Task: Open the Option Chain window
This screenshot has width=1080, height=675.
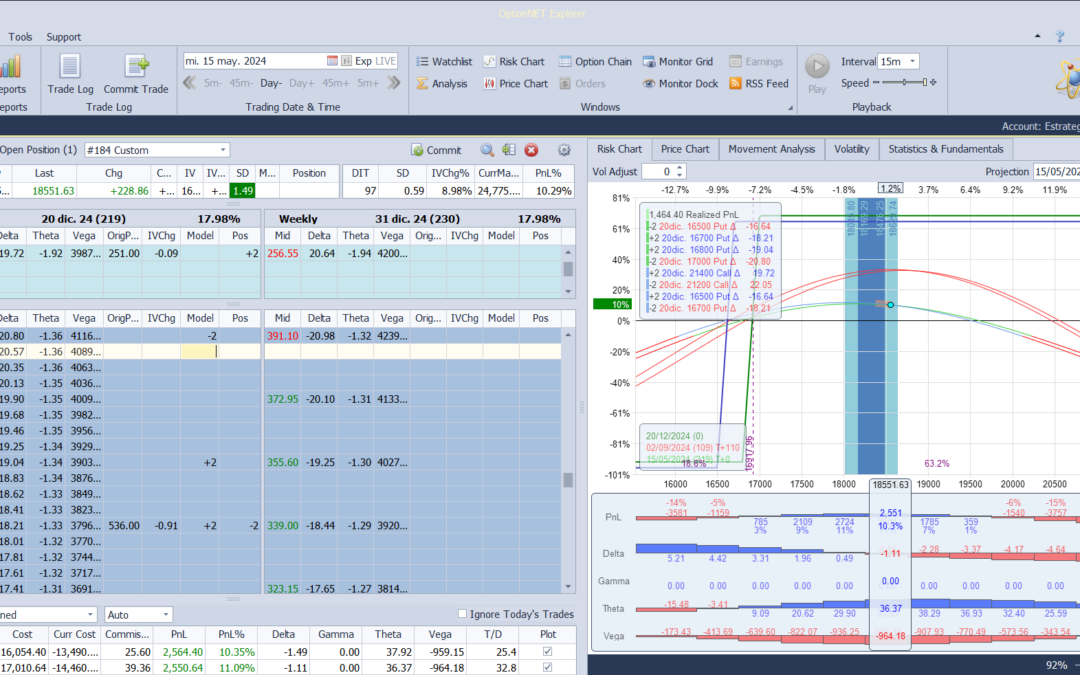Action: 595,61
